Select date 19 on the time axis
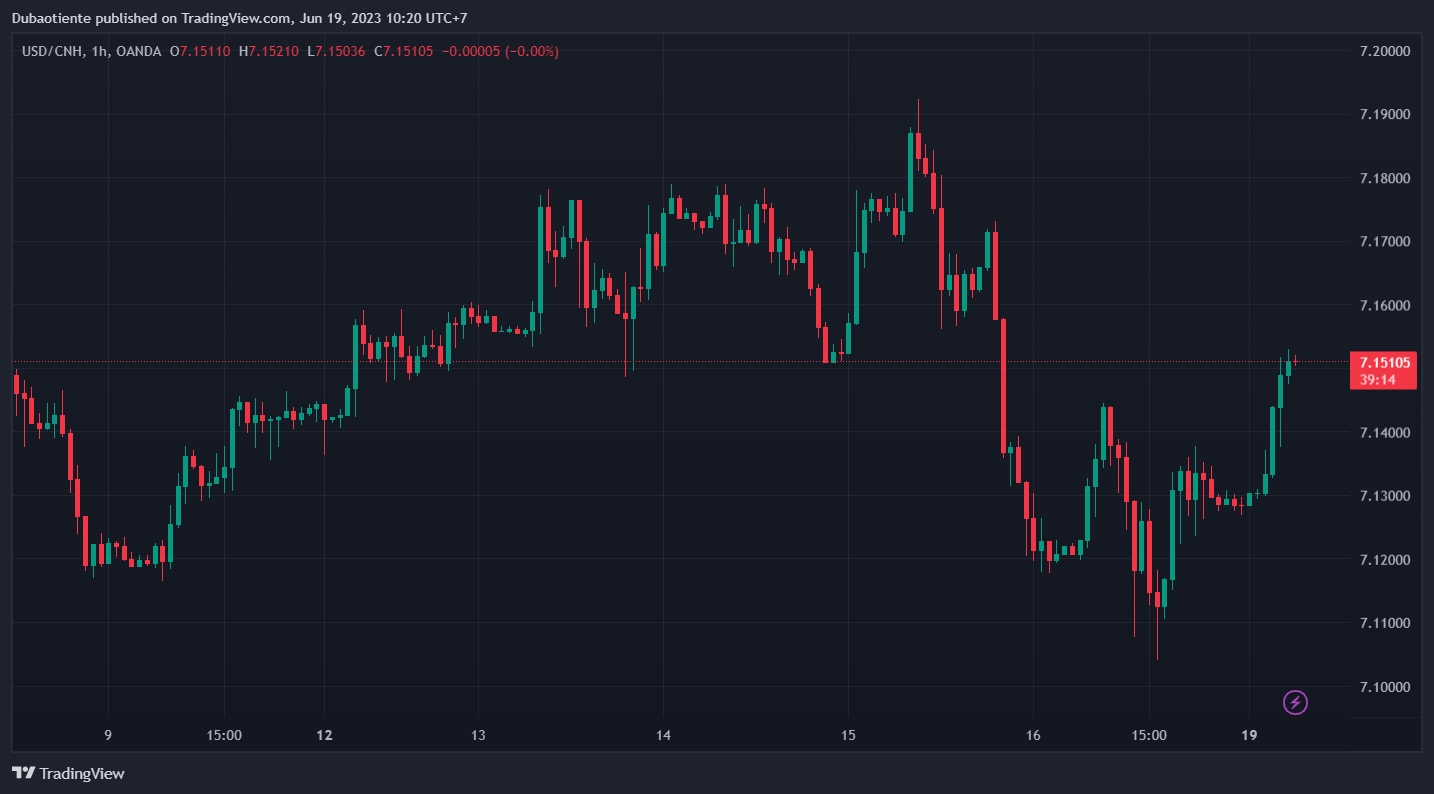The width and height of the screenshot is (1434, 794). [1248, 736]
